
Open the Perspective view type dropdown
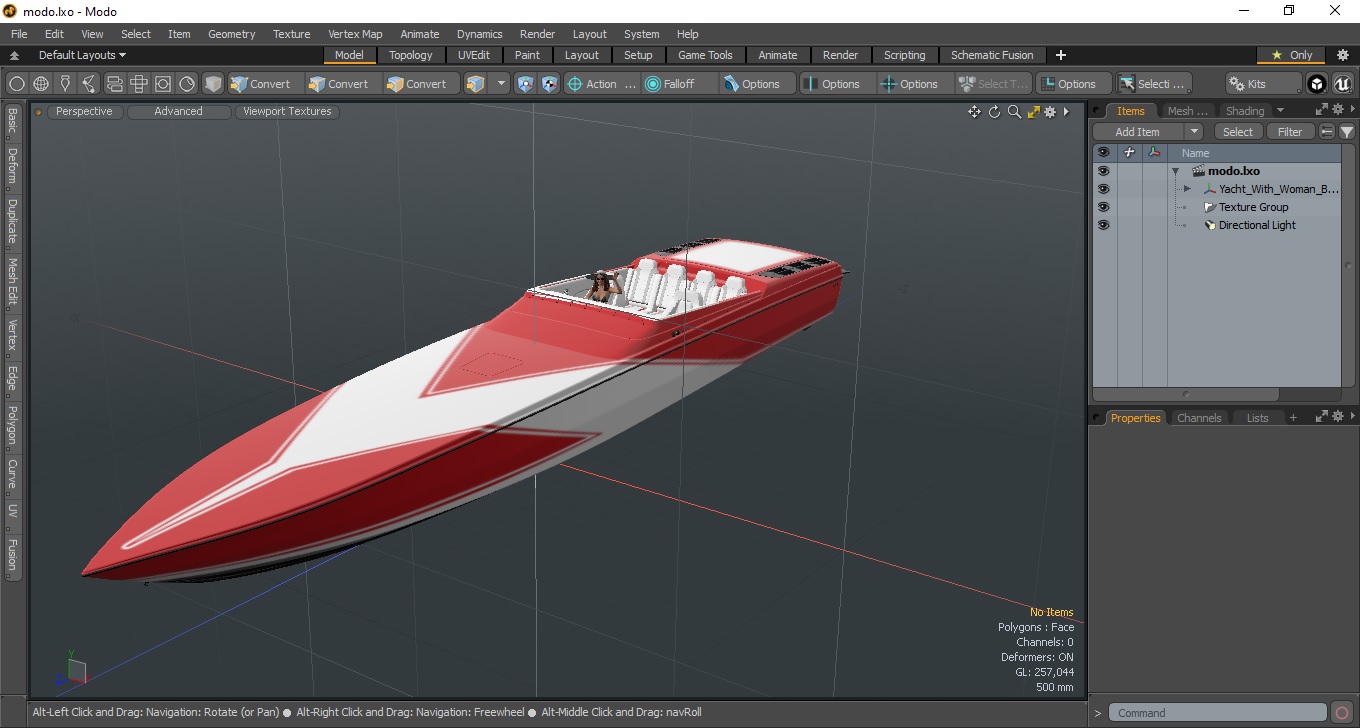pos(84,112)
